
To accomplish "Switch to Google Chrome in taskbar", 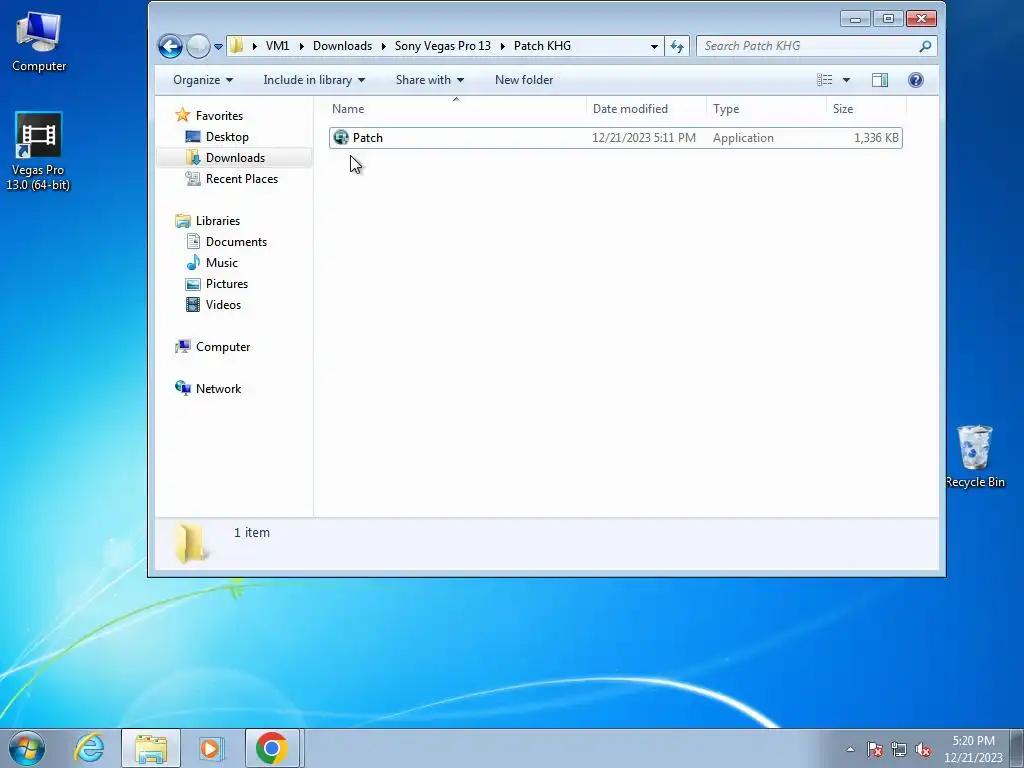I will [x=272, y=748].
